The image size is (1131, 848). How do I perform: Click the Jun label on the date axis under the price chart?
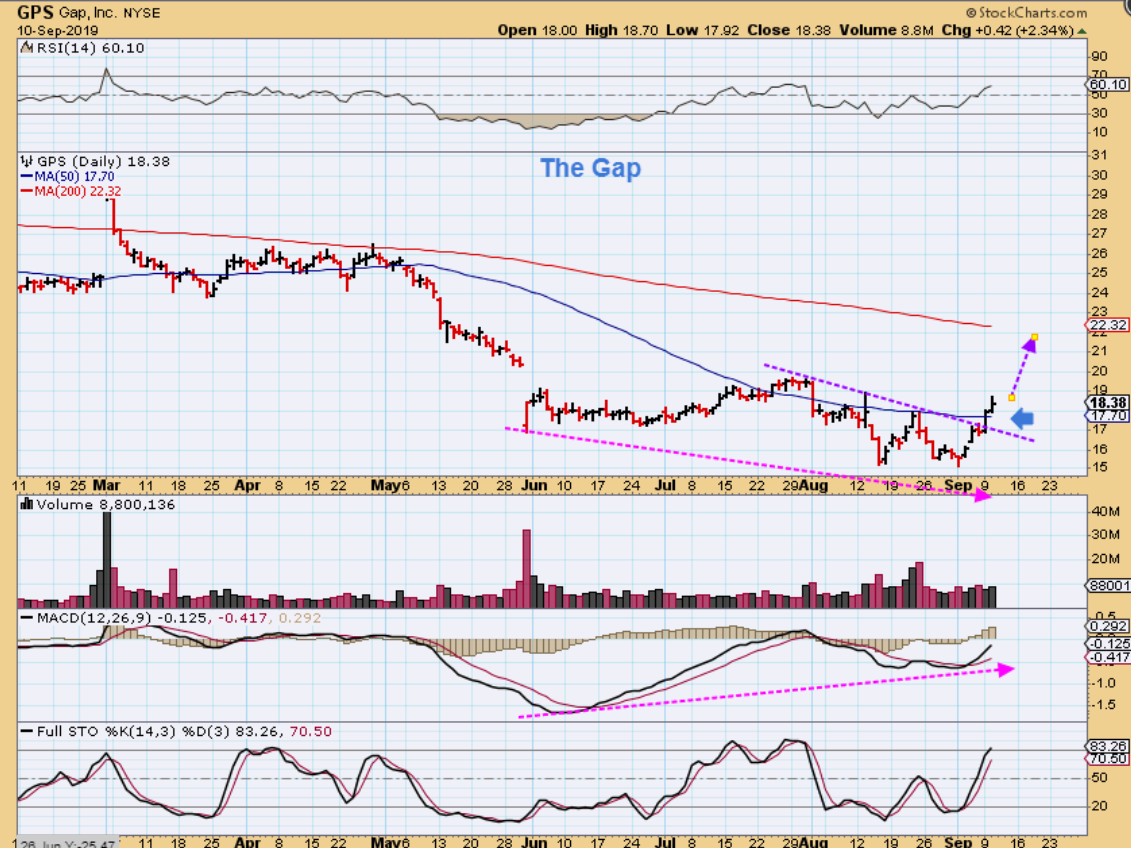pos(533,485)
